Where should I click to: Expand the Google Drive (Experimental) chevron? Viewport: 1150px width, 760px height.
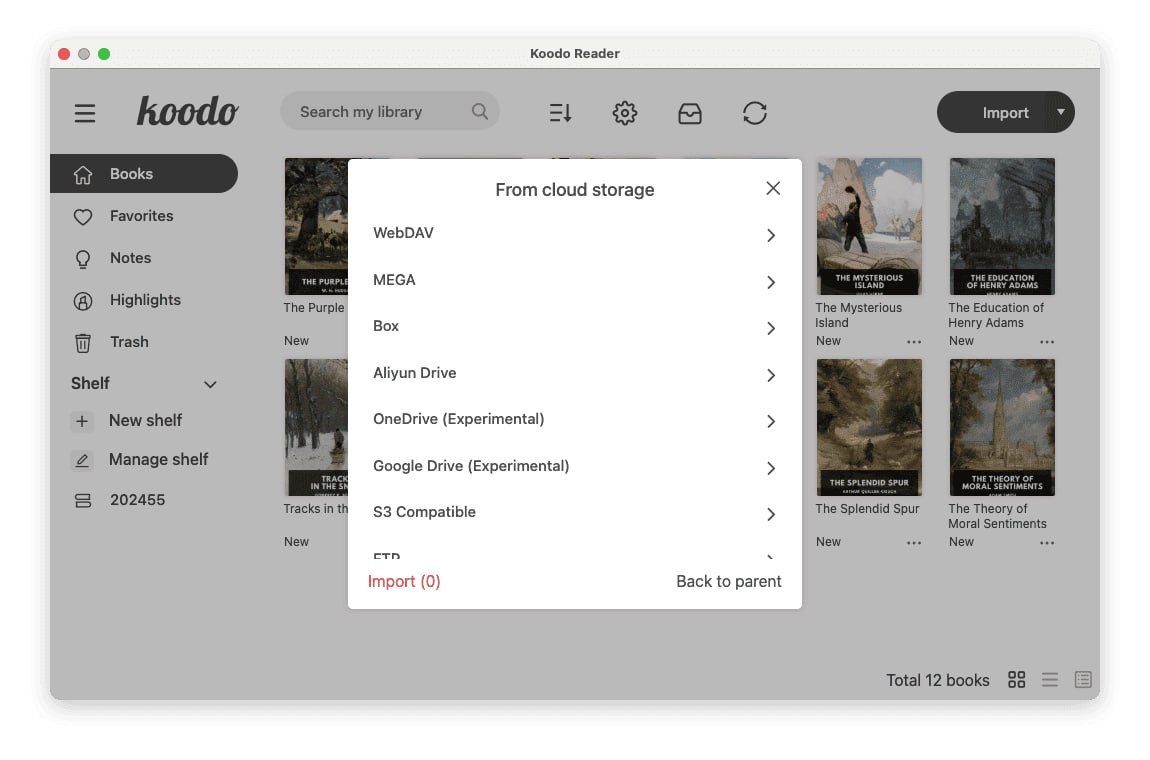771,468
